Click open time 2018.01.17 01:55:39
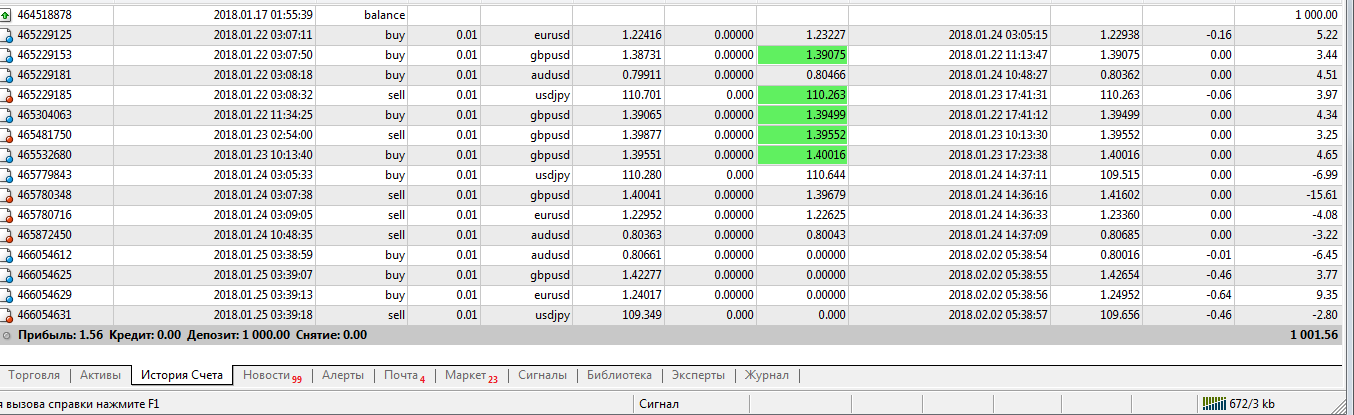 (x=264, y=15)
